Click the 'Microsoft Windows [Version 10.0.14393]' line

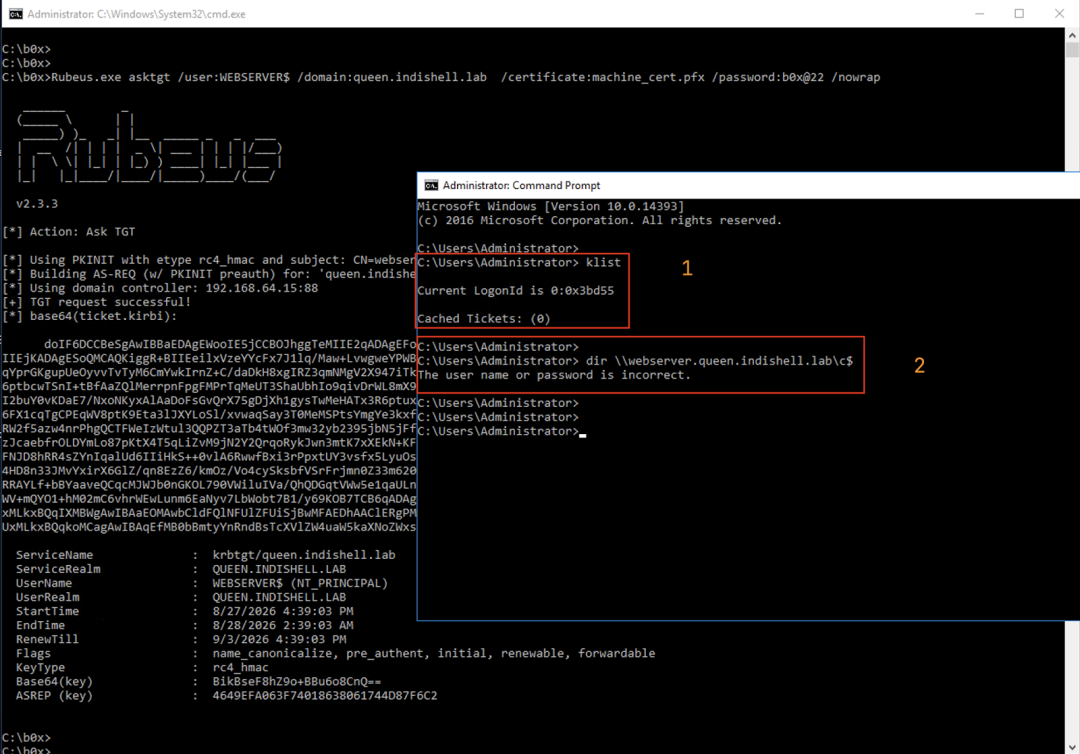click(x=551, y=207)
